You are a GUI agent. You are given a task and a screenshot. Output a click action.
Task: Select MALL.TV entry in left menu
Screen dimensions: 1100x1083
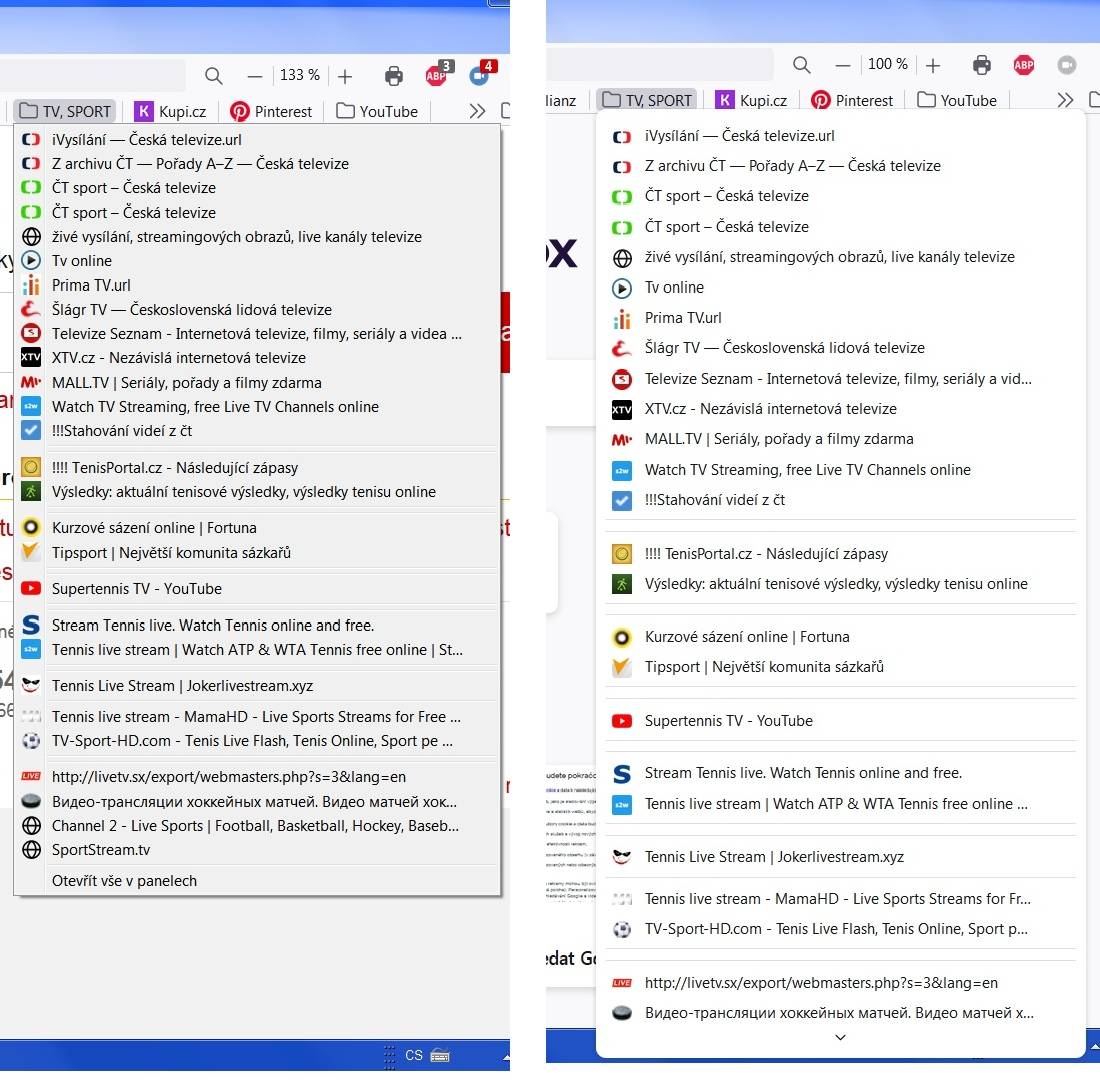[x=257, y=382]
